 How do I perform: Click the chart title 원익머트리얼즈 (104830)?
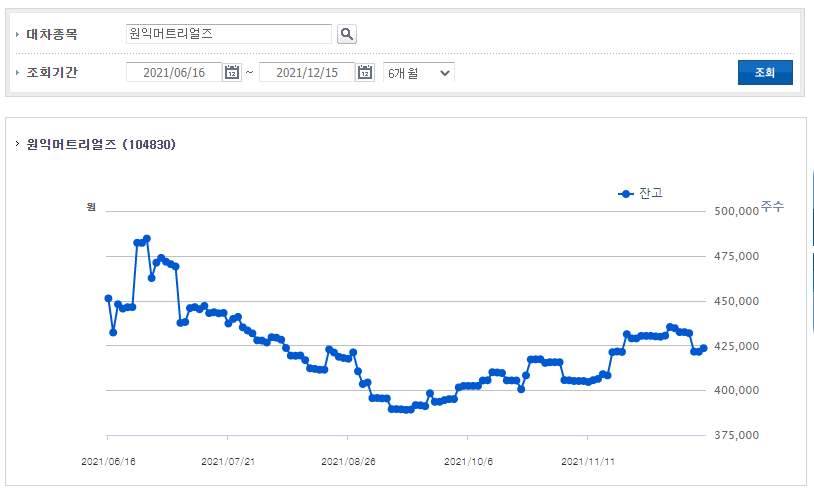click(101, 144)
